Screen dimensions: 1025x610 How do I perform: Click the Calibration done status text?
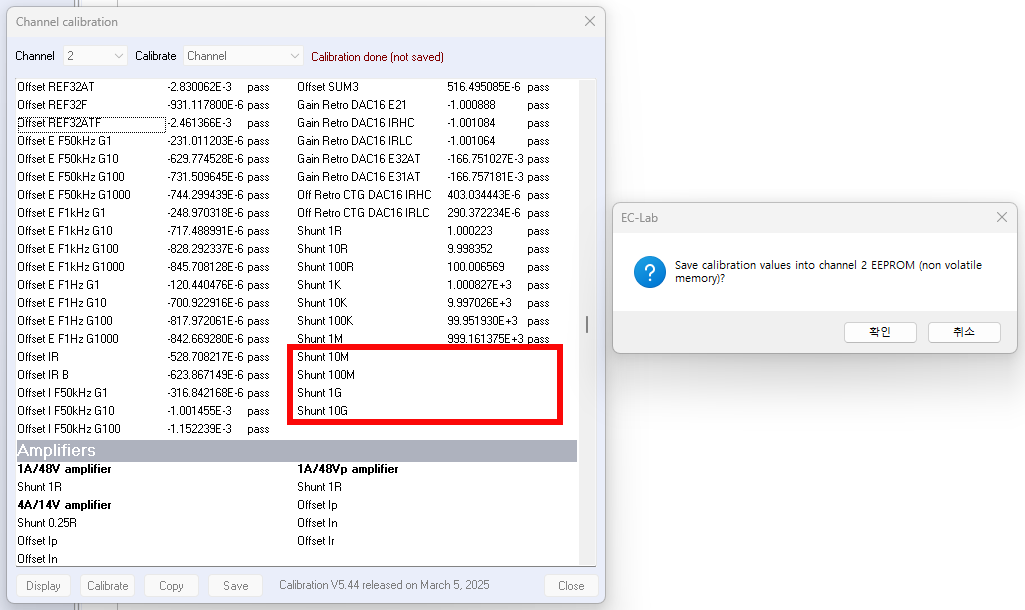pos(377,57)
